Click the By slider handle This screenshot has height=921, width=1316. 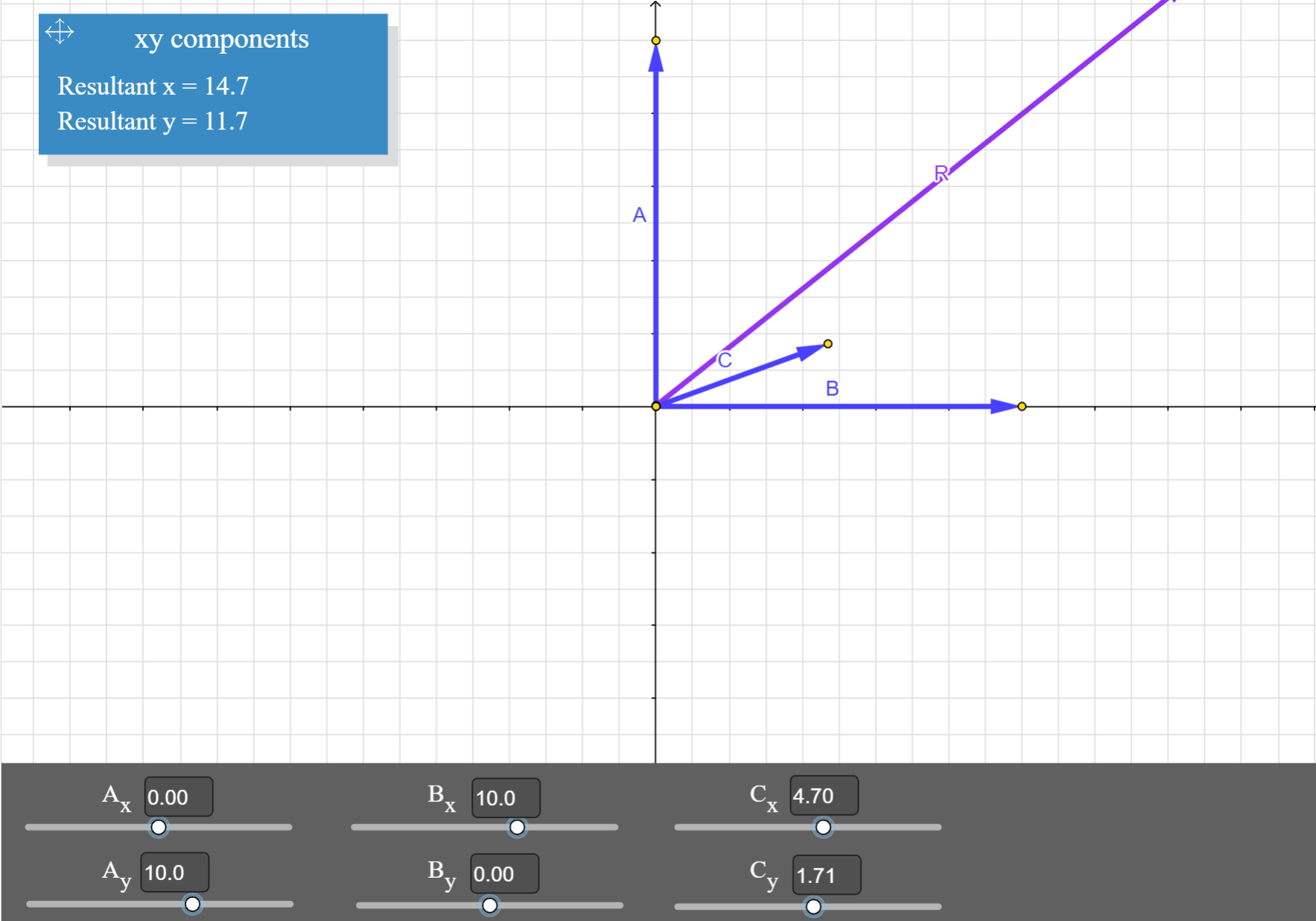pyautogui.click(x=489, y=905)
